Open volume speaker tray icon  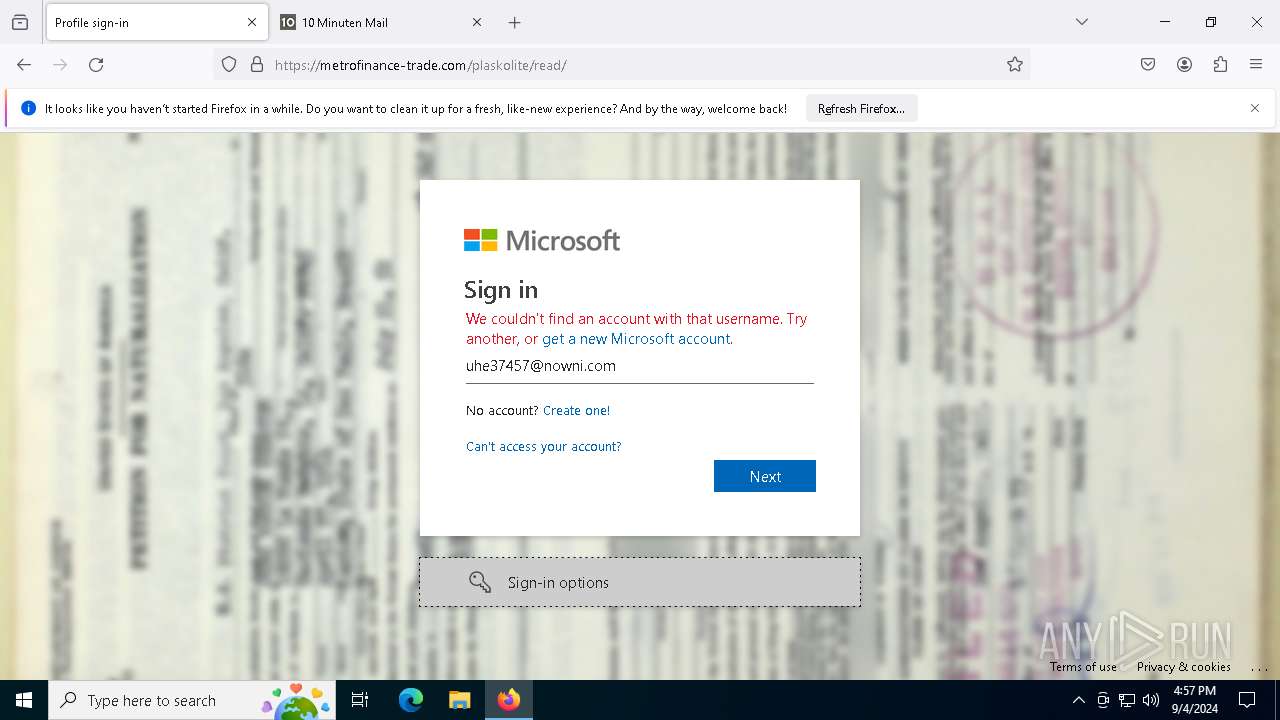(x=1151, y=700)
